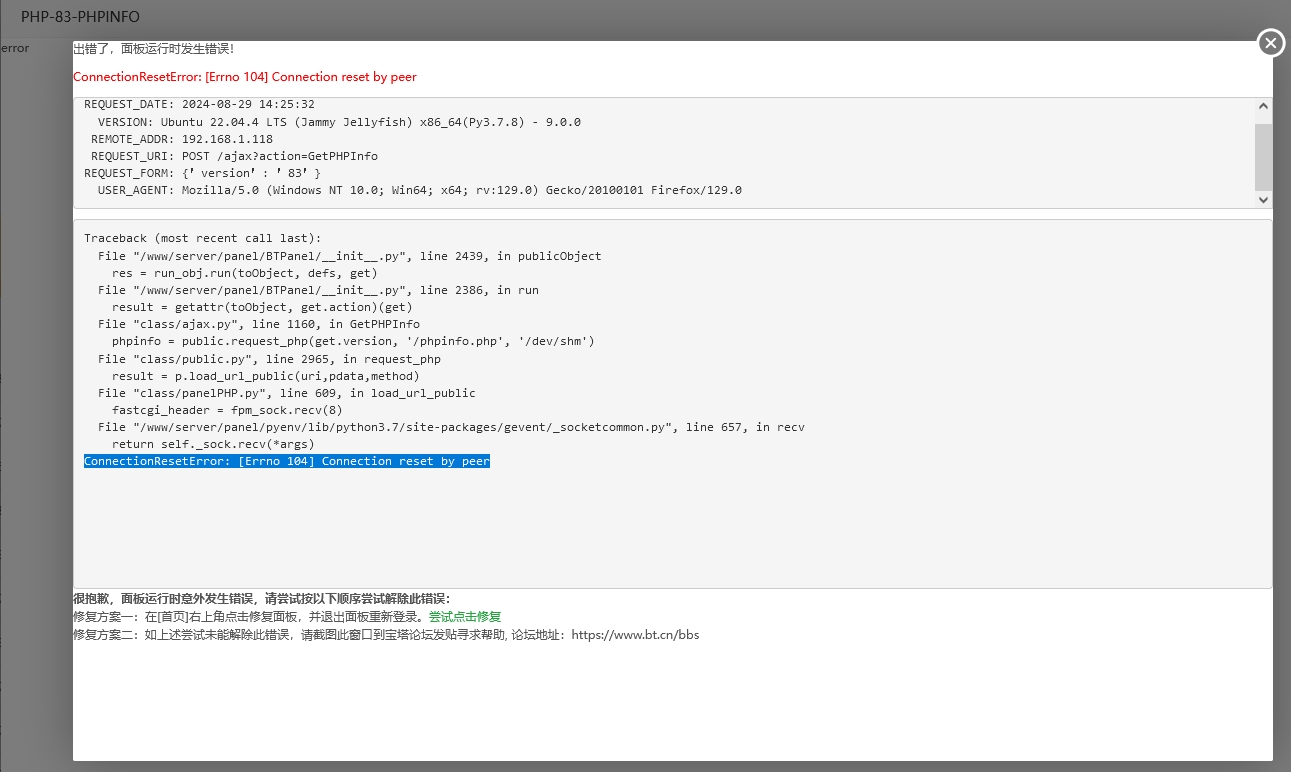Viewport: 1291px width, 772px height.
Task: Click 'result = p.load_url_public(uri,pdata,method)' line
Action: (x=266, y=376)
